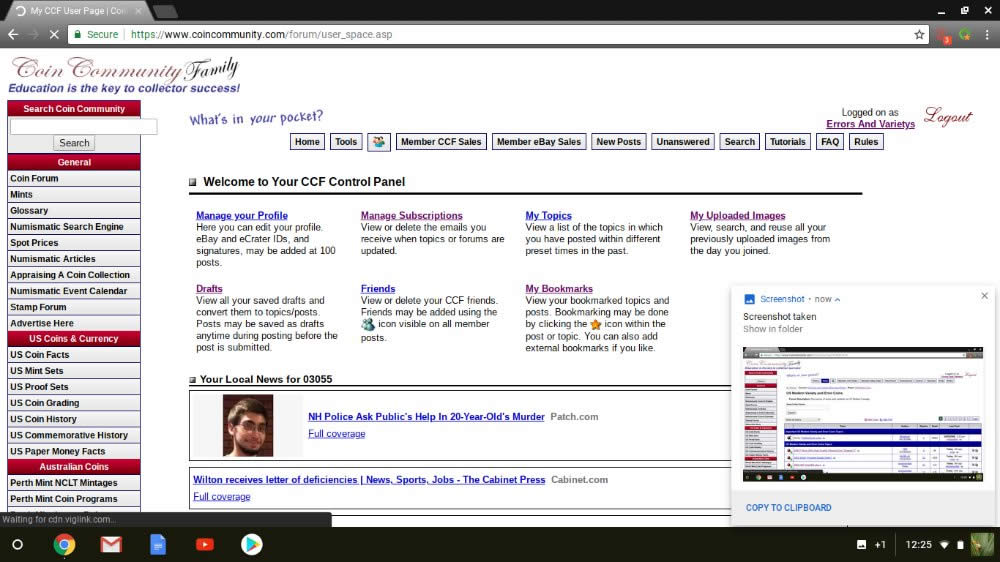Open Manage your Profile
Image resolution: width=1000 pixels, height=562 pixels.
pos(242,216)
